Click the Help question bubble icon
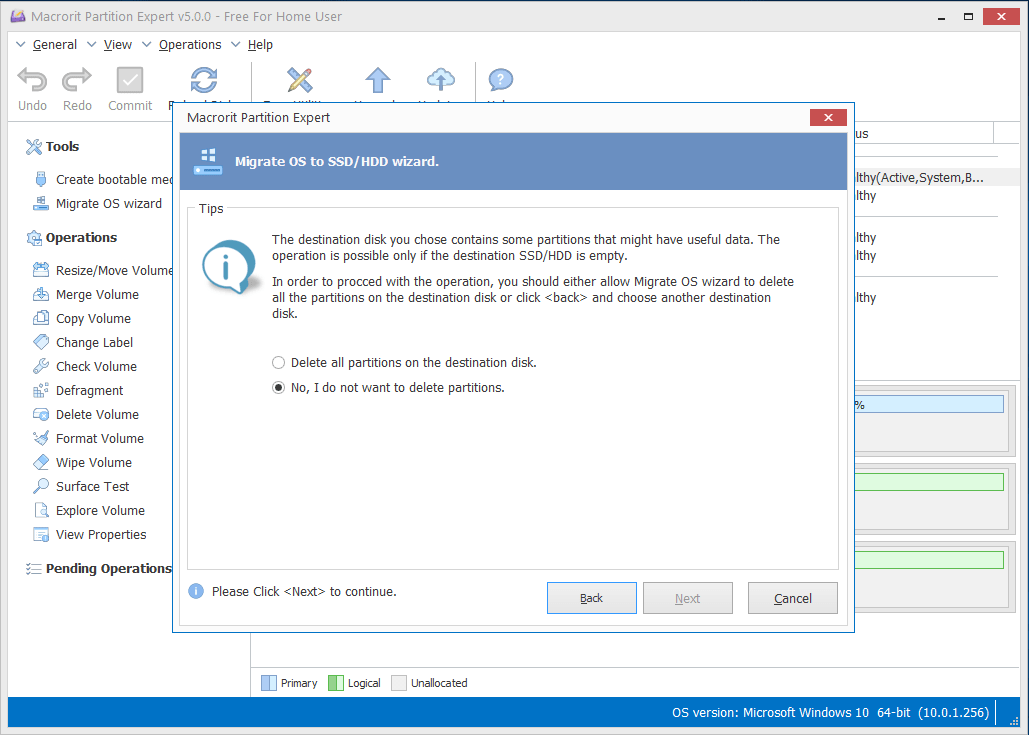 pos(501,80)
